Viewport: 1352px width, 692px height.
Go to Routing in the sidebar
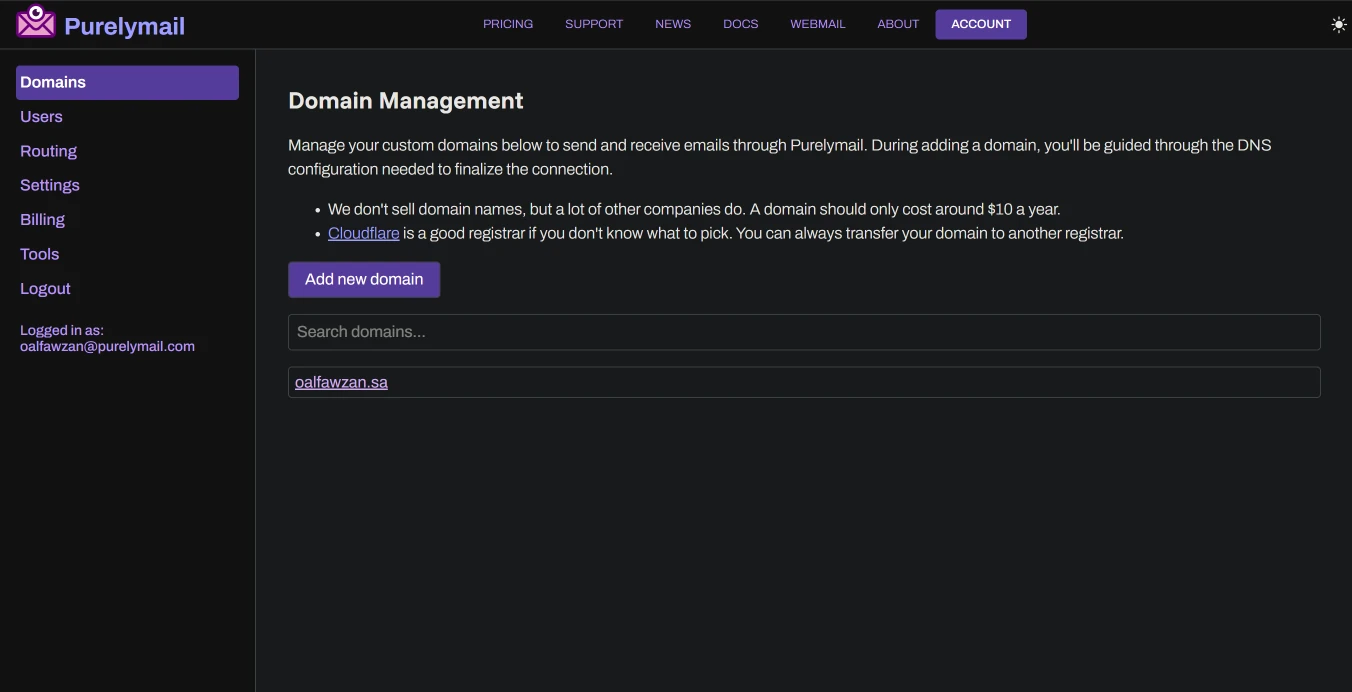[48, 151]
